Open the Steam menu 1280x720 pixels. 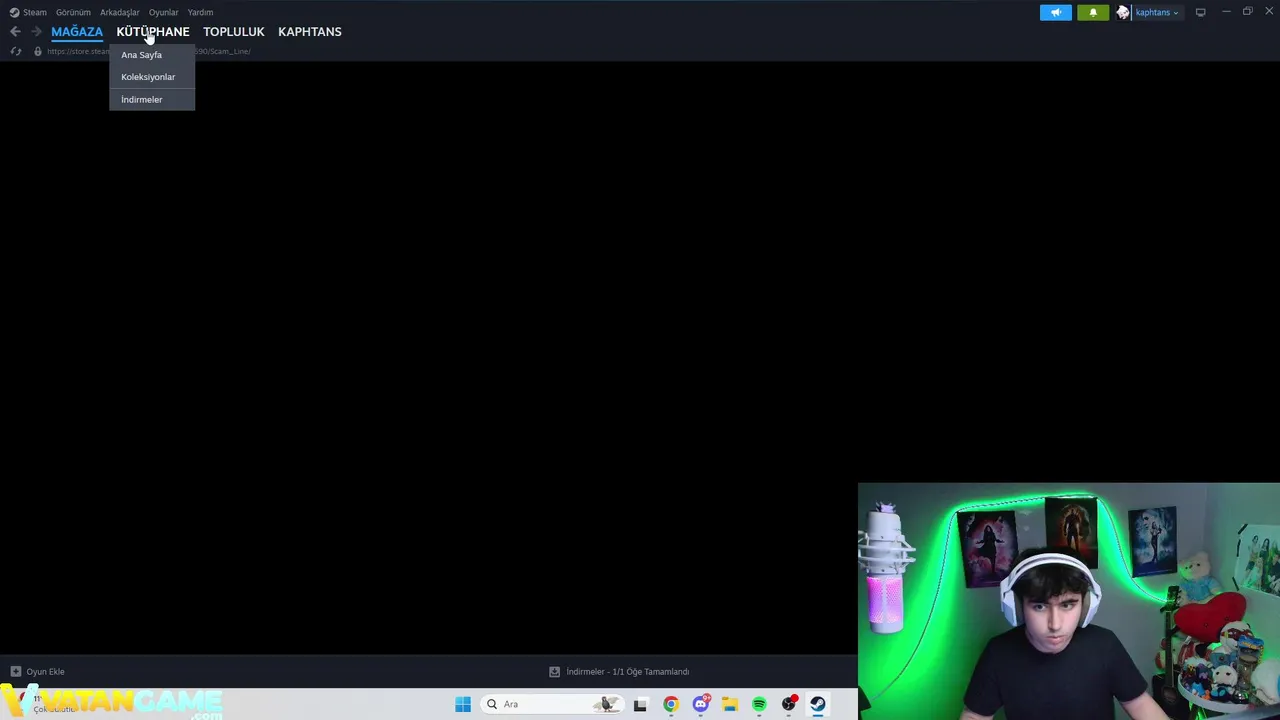pos(28,12)
